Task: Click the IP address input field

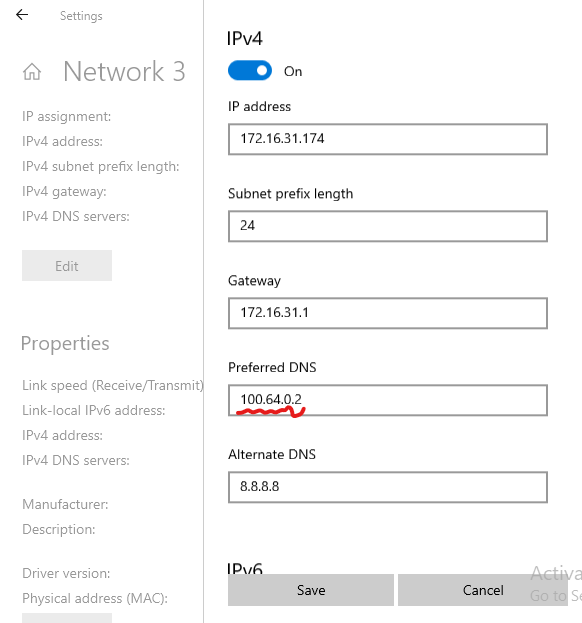Action: click(388, 139)
